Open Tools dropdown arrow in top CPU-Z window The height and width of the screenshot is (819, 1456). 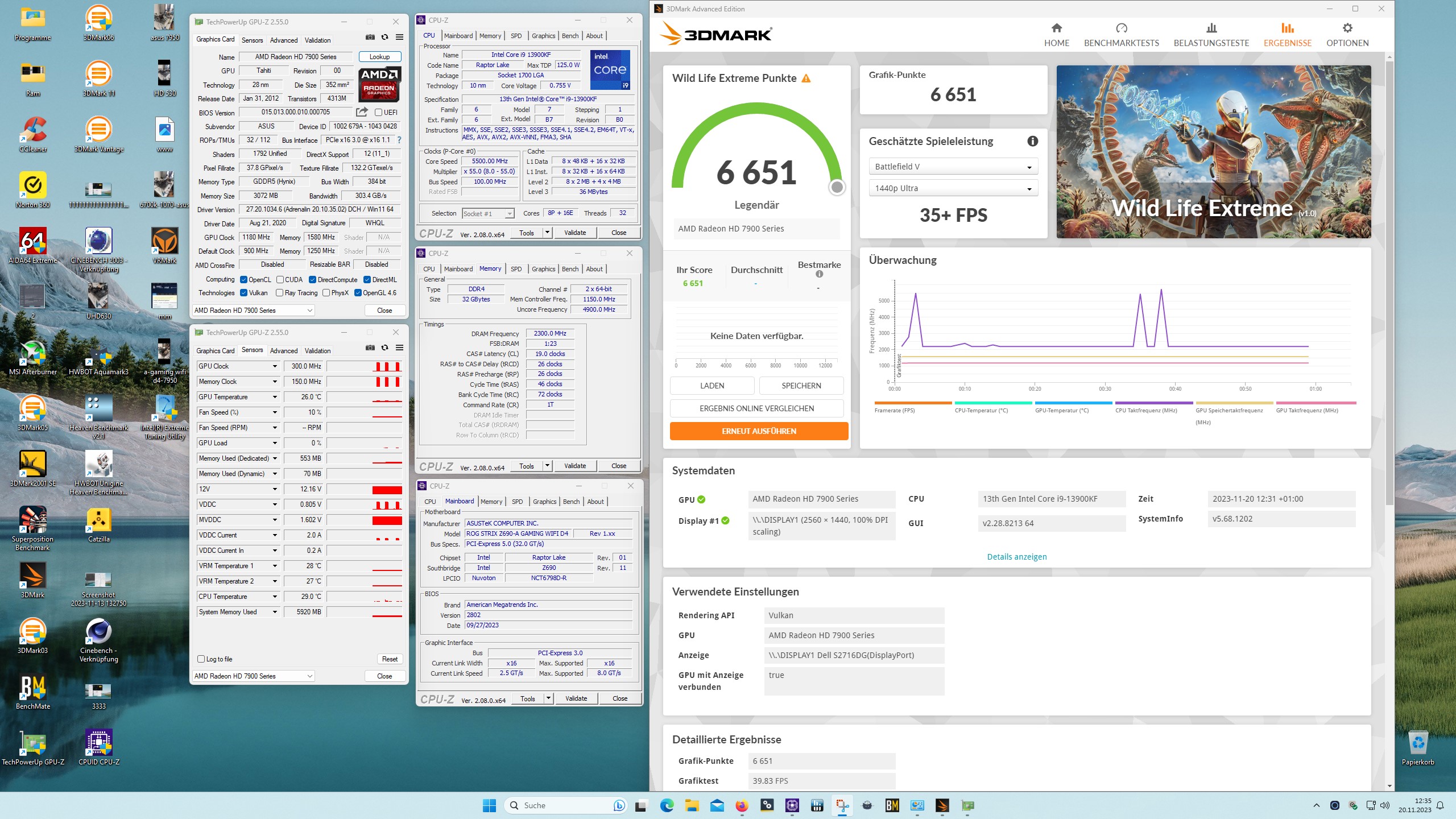pyautogui.click(x=547, y=233)
